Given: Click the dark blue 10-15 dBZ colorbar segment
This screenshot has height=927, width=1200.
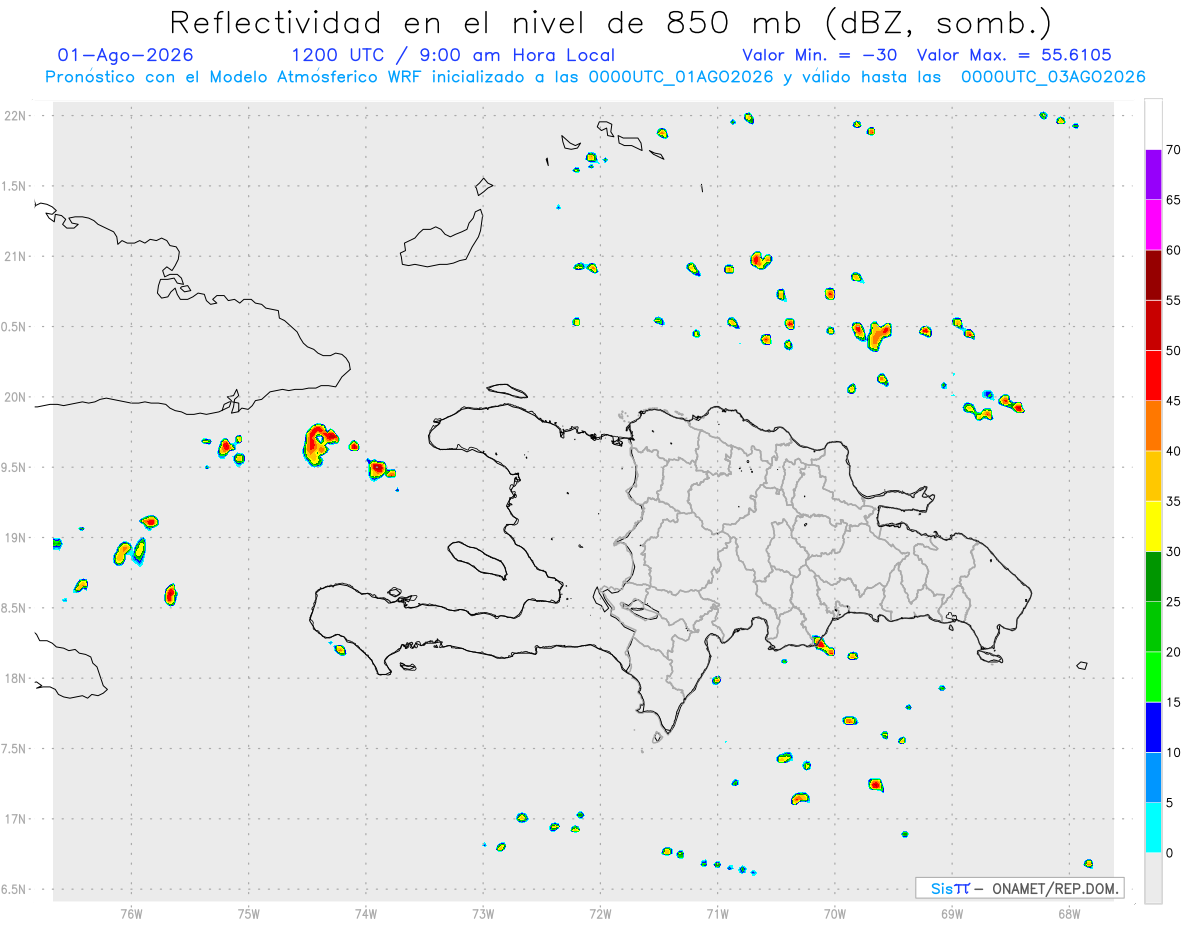Looking at the screenshot, I should pos(1153,727).
